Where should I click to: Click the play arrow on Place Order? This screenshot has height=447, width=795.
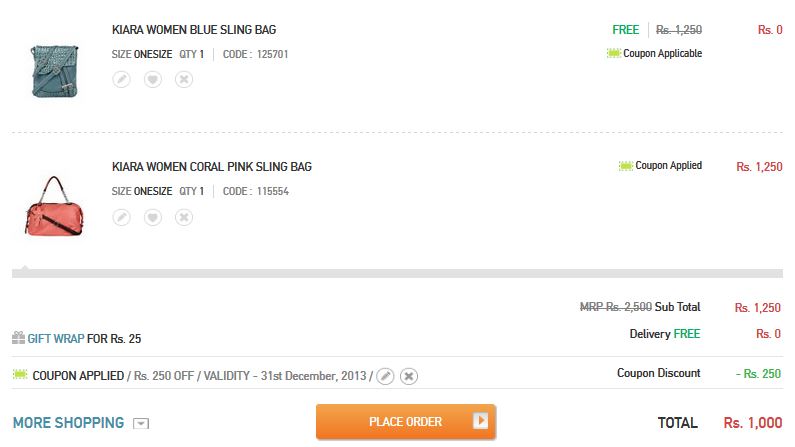tap(480, 421)
